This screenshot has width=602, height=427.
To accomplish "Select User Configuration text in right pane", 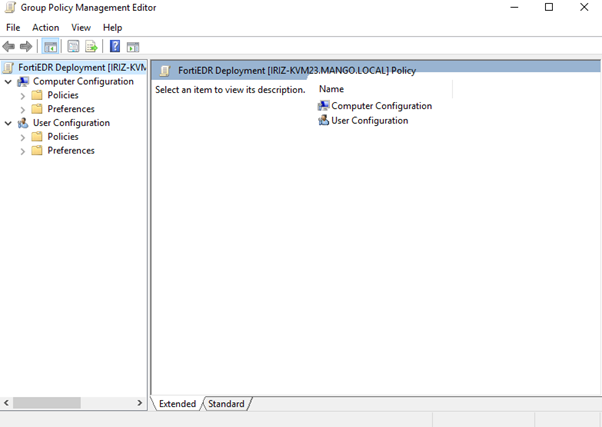I will 370,121.
